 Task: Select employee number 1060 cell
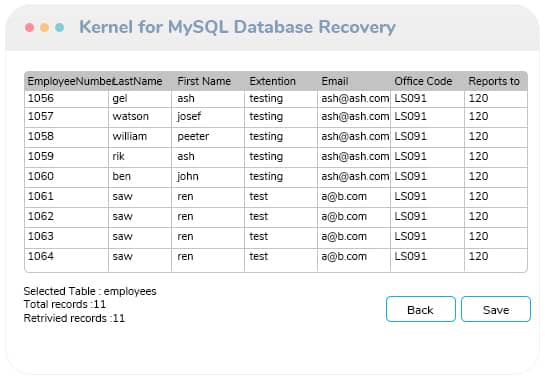pos(67,177)
